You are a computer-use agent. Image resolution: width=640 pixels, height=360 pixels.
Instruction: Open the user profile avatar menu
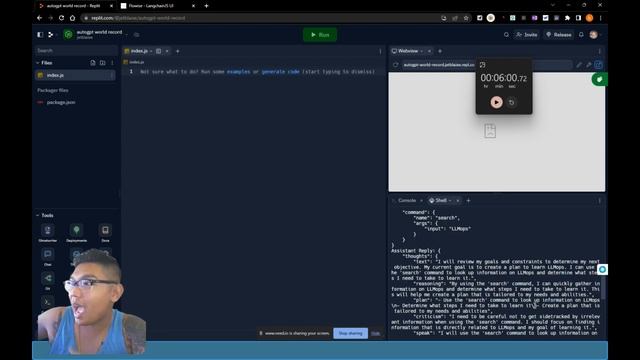point(594,35)
